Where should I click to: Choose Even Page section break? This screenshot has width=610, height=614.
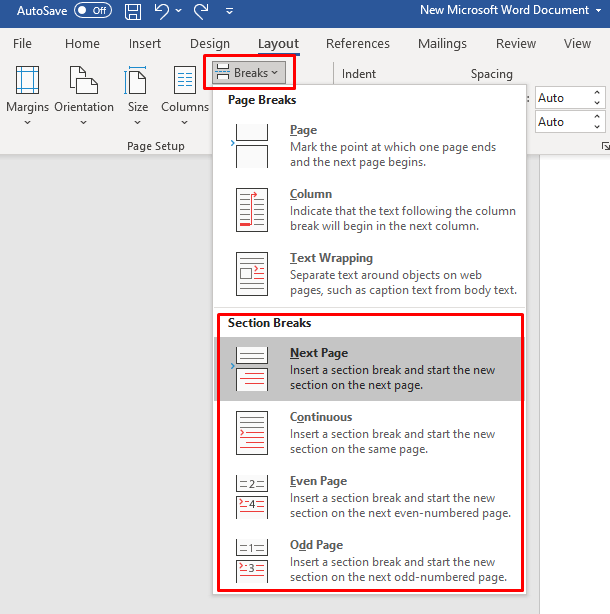368,497
